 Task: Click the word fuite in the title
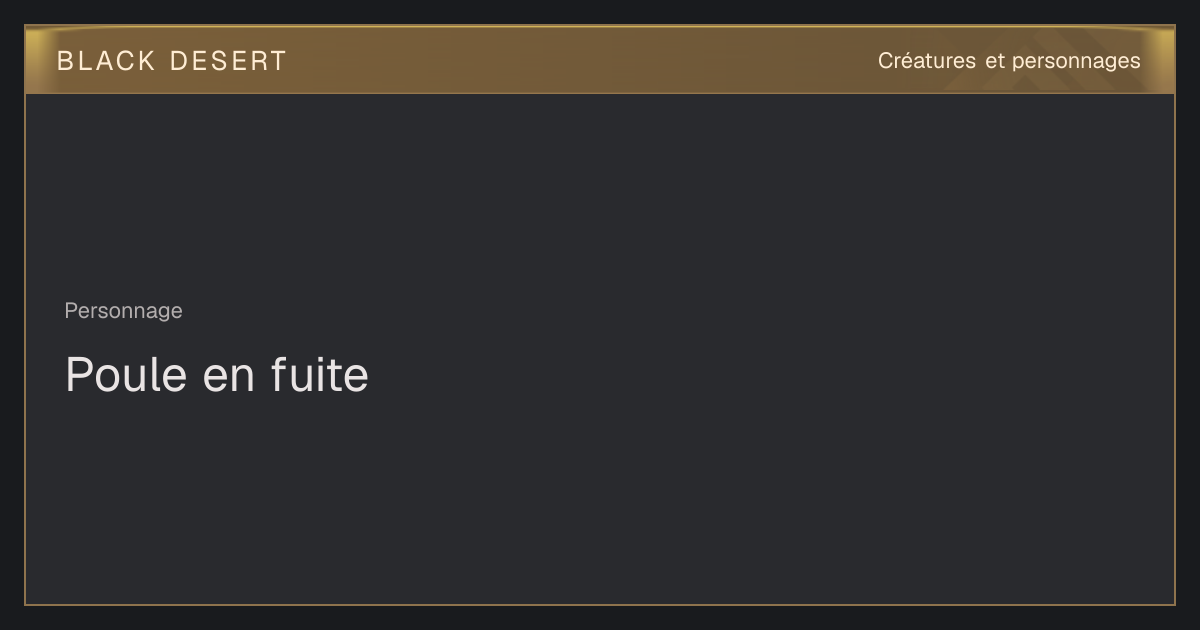tap(319, 375)
